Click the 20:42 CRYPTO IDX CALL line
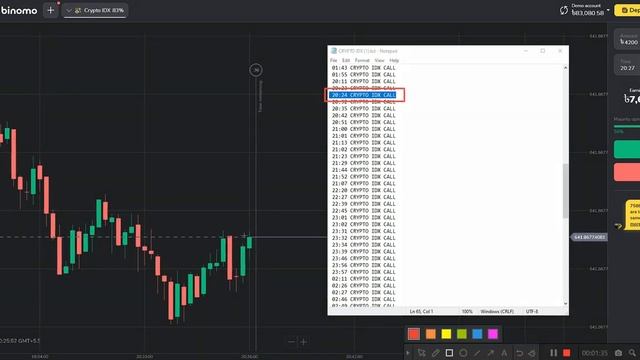The height and width of the screenshot is (360, 640). [x=364, y=116]
